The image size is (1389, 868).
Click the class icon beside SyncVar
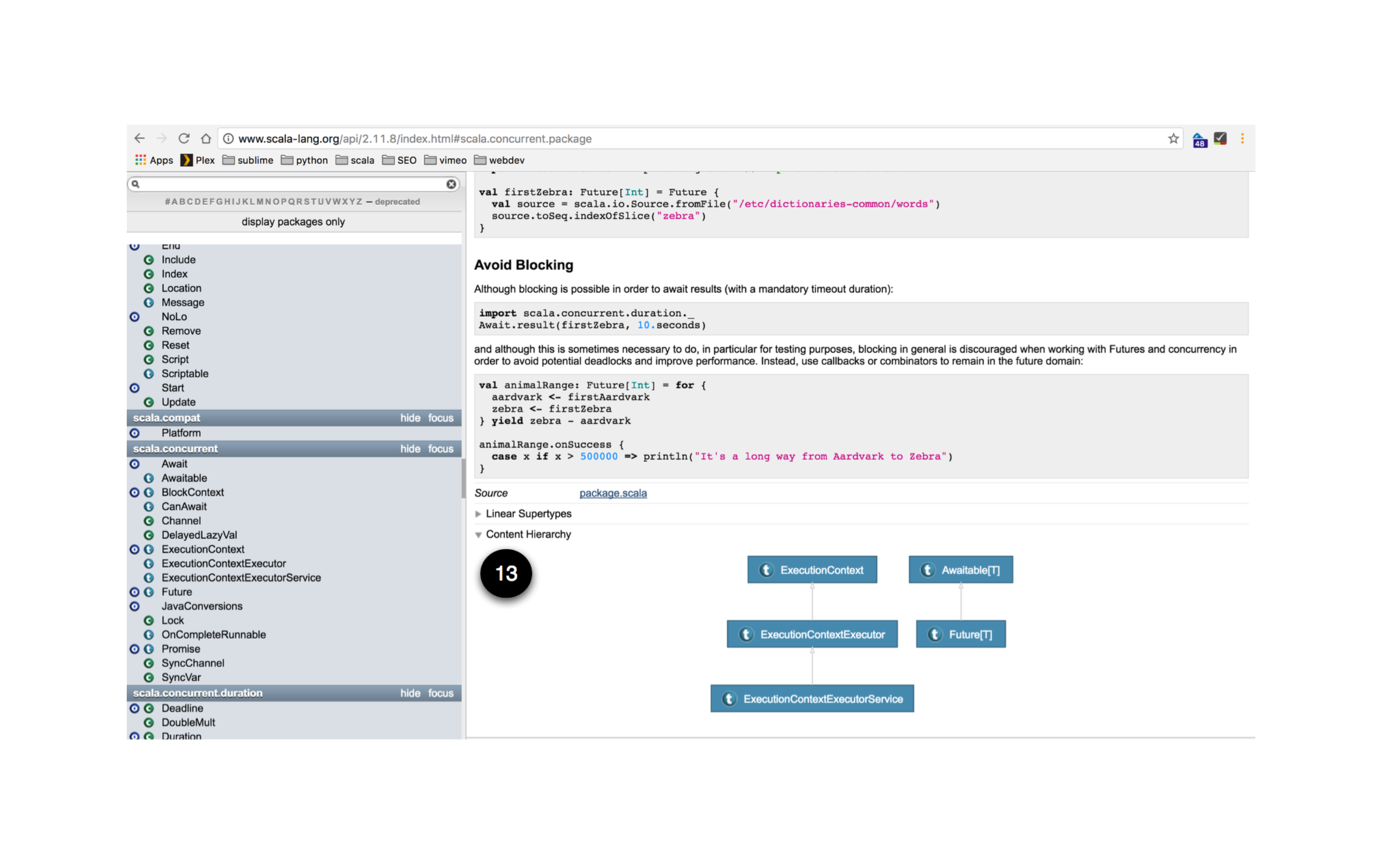148,678
